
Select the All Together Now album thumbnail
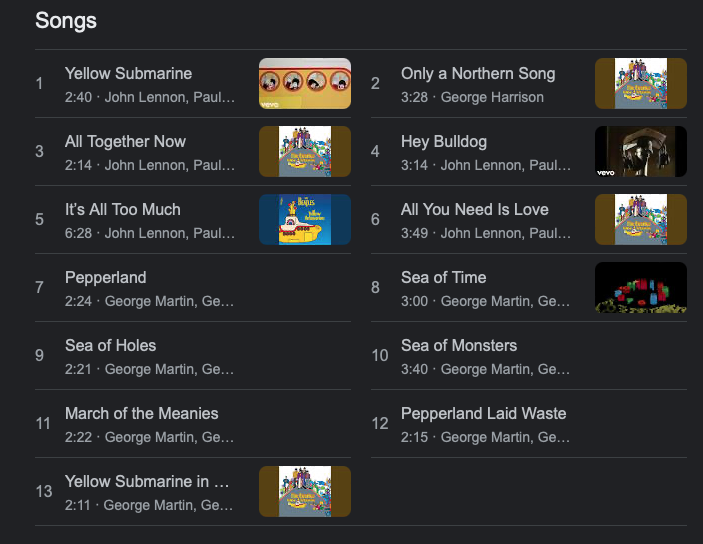point(305,151)
